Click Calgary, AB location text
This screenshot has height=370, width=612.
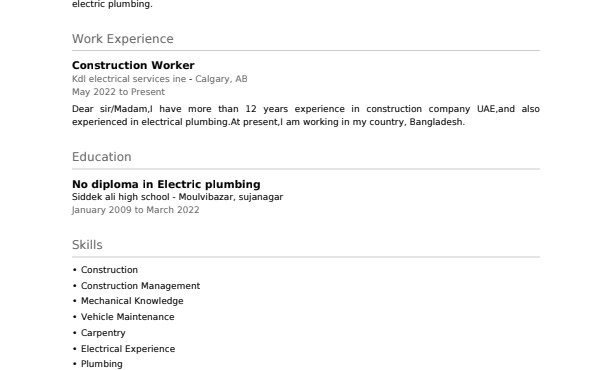coord(221,79)
